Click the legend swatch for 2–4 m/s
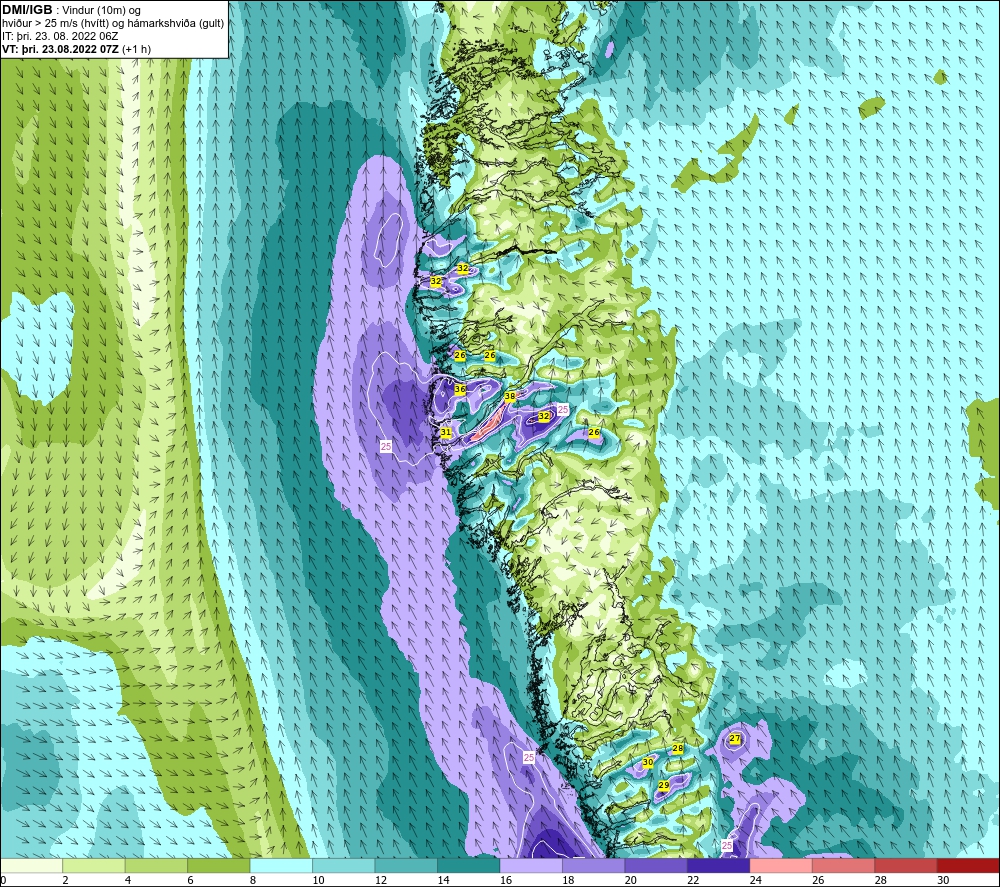 pos(94,865)
